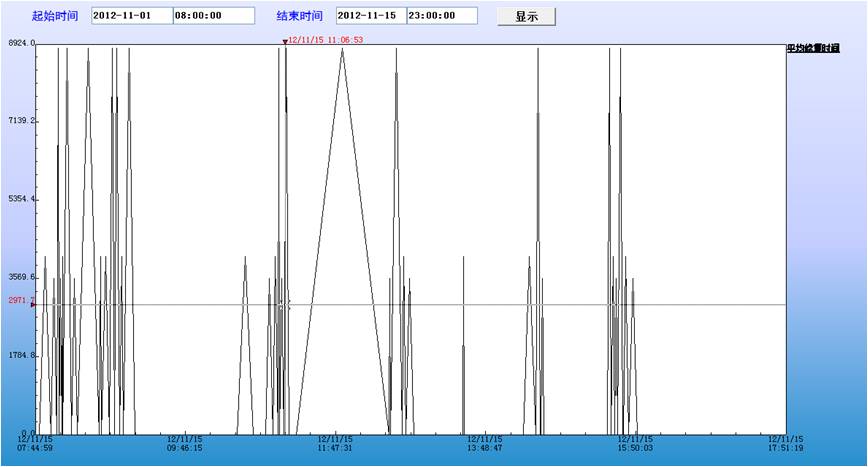
Task: Click the 起始时间 label
Action: pyautogui.click(x=55, y=16)
